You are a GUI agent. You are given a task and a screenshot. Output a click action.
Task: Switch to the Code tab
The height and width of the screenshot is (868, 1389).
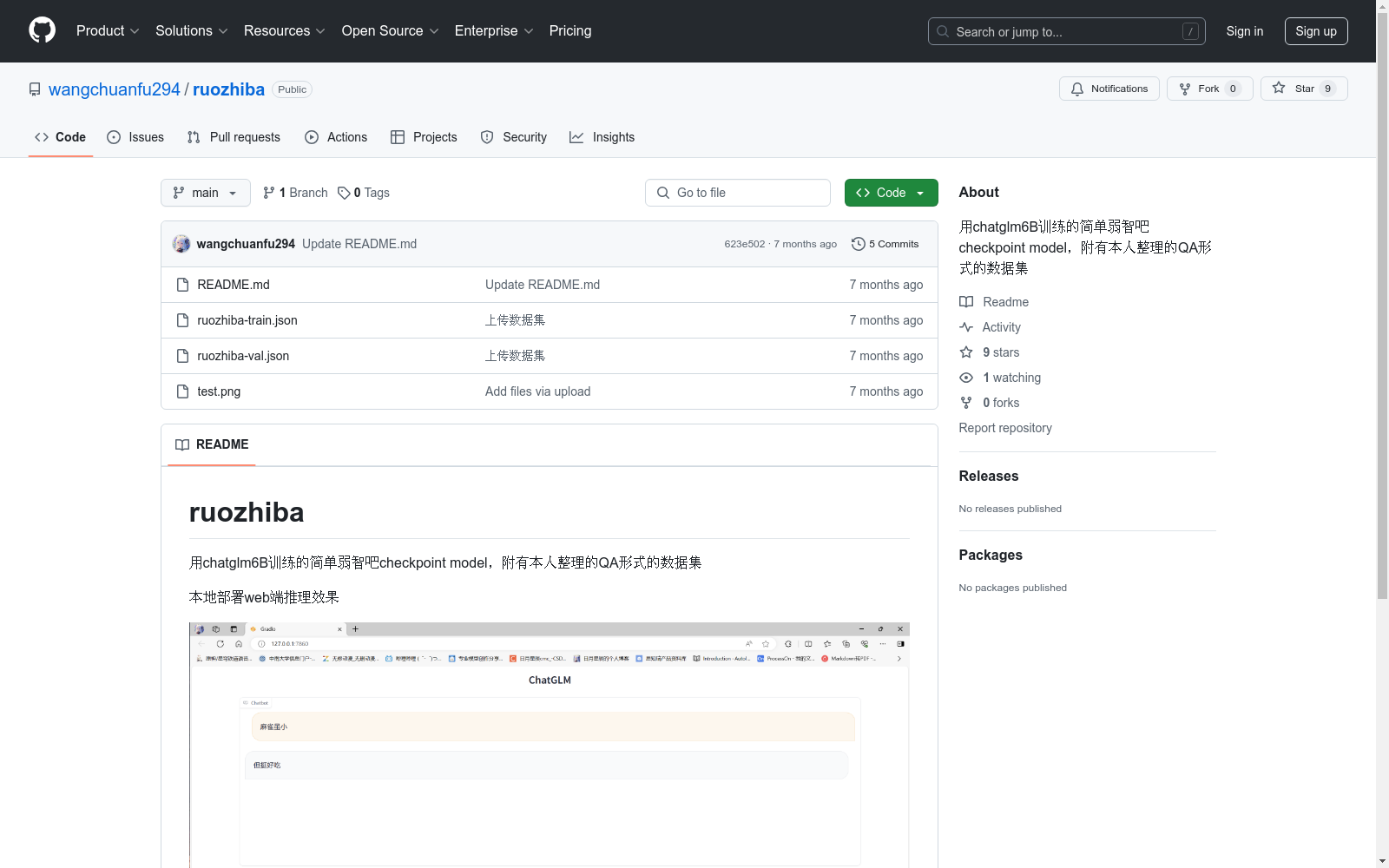coord(61,137)
